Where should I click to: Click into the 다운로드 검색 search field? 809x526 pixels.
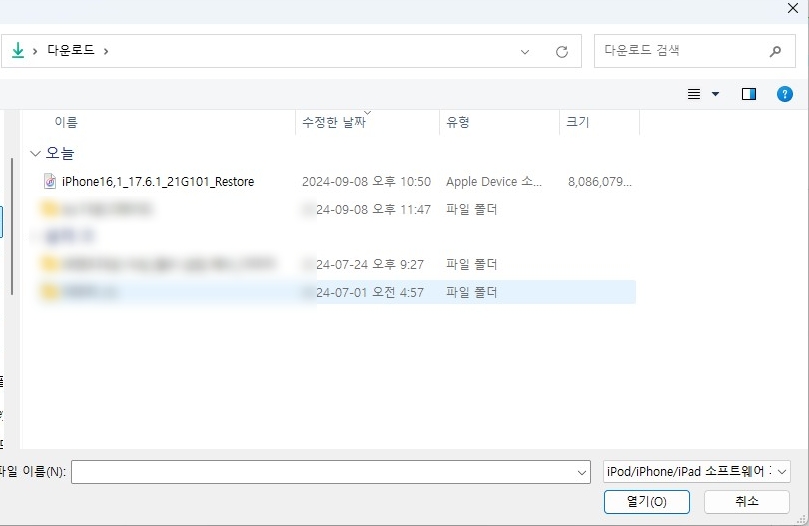coord(680,51)
